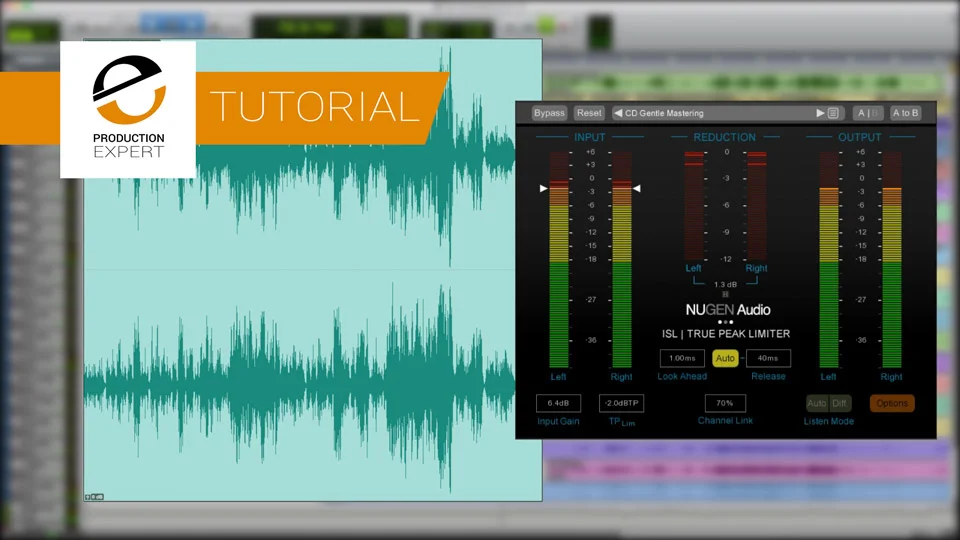Click the Input Right level meter
This screenshot has height=540, width=960.
pyautogui.click(x=621, y=260)
